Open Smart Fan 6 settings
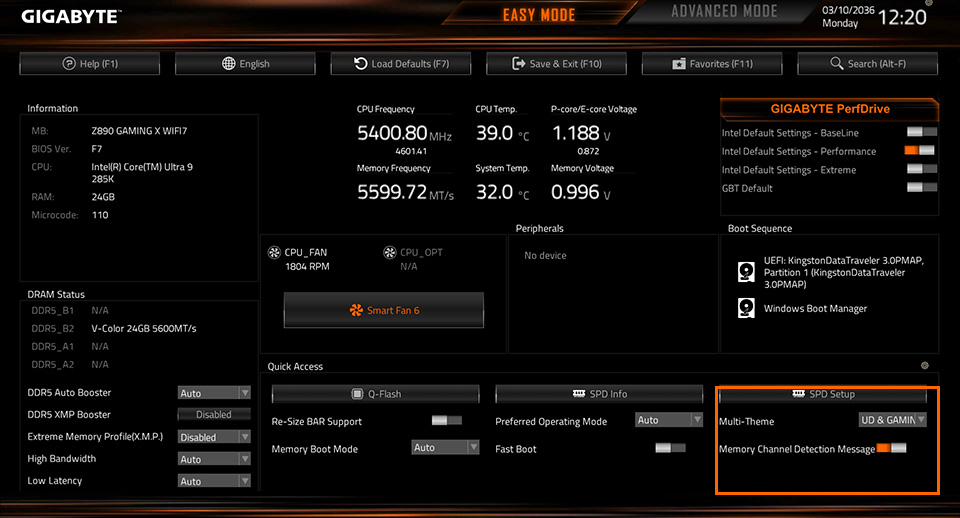Image resolution: width=960 pixels, height=518 pixels. click(x=384, y=310)
